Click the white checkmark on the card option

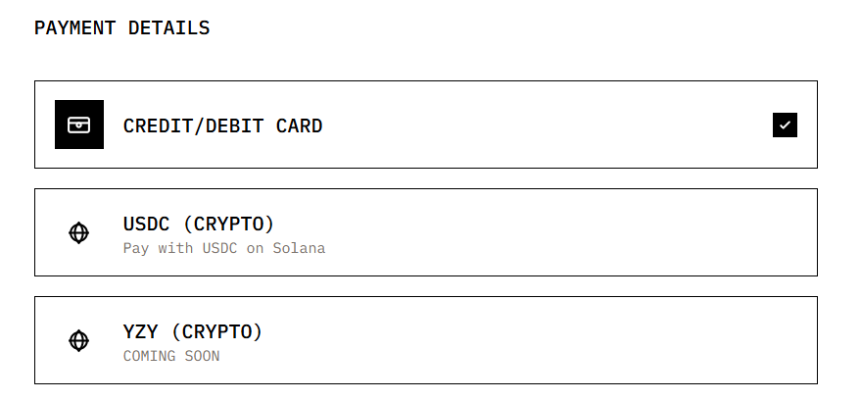[785, 125]
